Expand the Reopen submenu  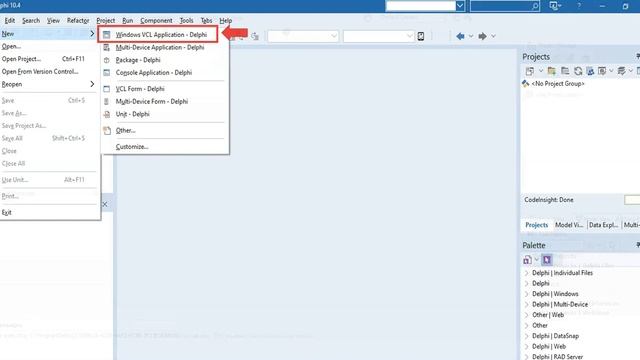pos(48,84)
